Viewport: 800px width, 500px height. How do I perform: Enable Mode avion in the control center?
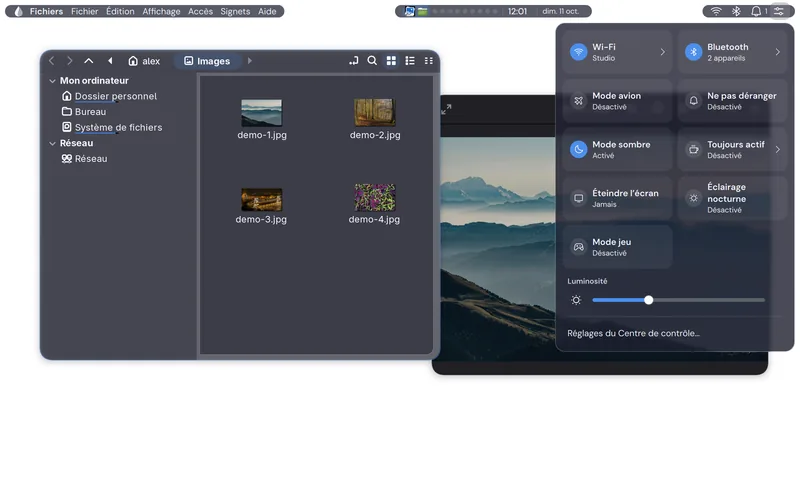point(617,101)
